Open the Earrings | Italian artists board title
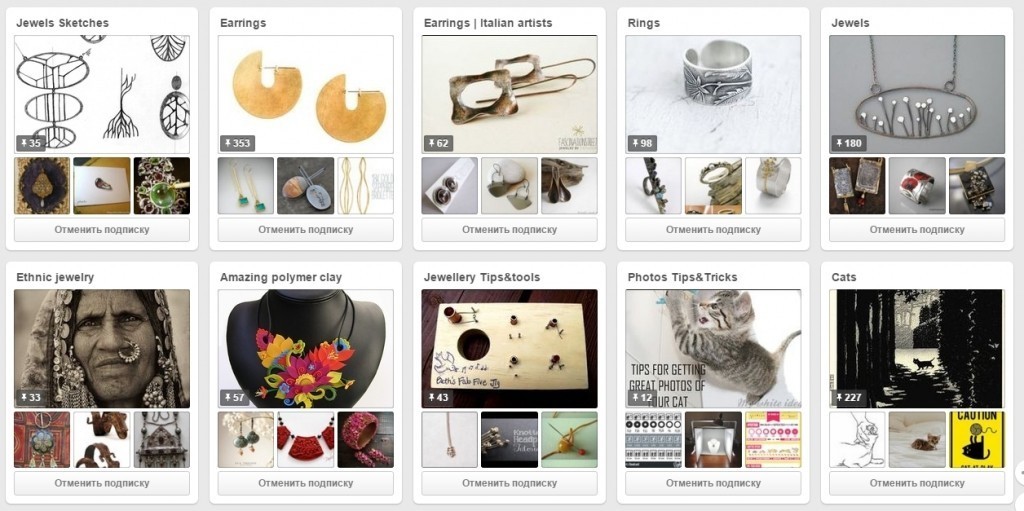 488,23
